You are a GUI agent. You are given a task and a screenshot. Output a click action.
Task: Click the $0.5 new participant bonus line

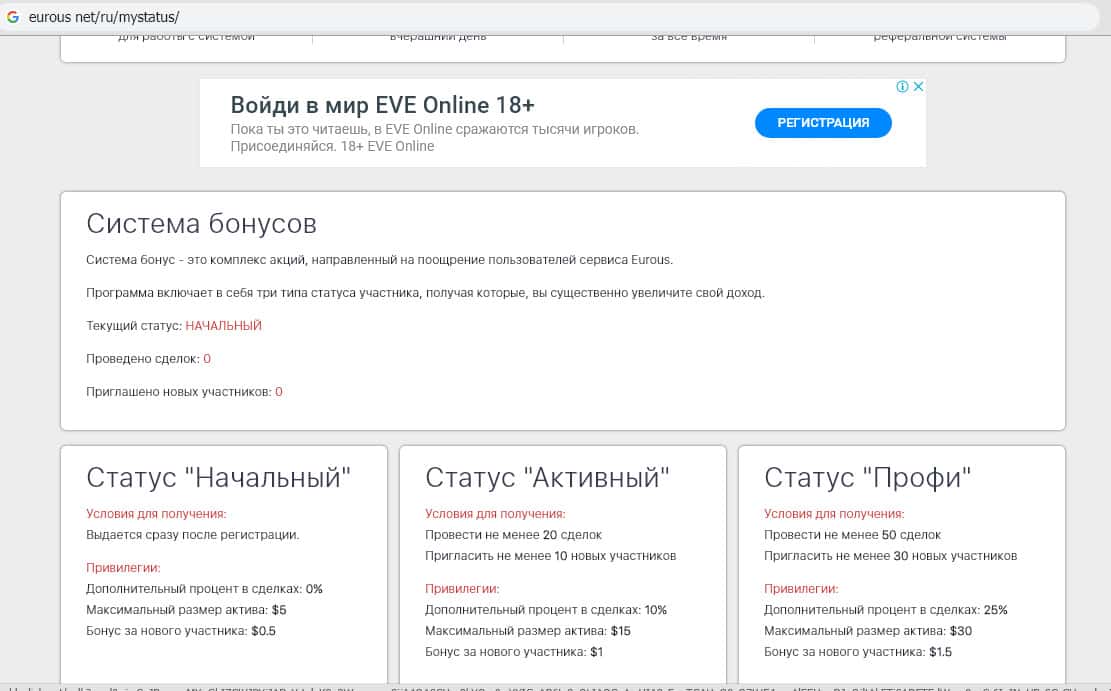181,631
